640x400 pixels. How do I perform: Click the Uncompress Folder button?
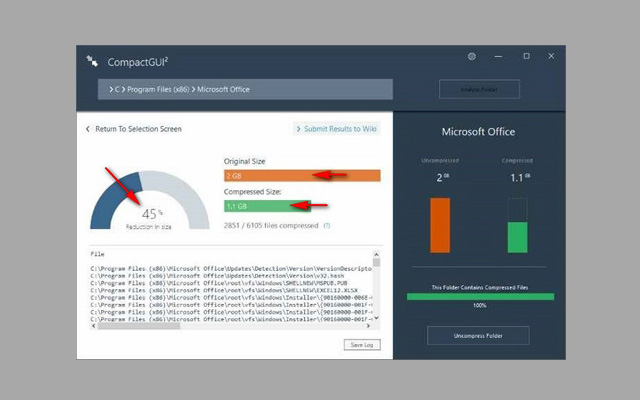coord(478,335)
